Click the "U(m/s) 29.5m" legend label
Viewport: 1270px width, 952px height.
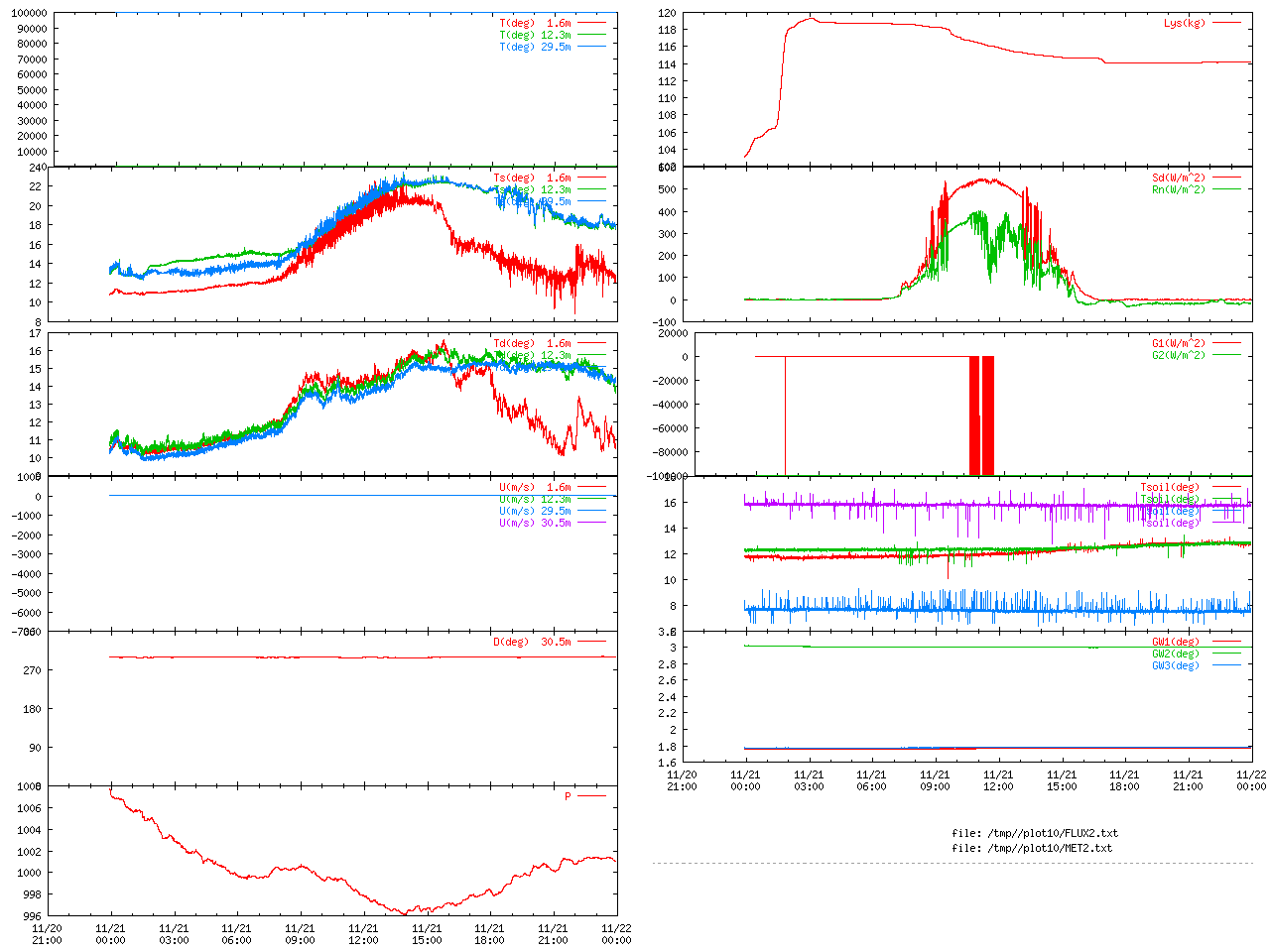(x=535, y=511)
